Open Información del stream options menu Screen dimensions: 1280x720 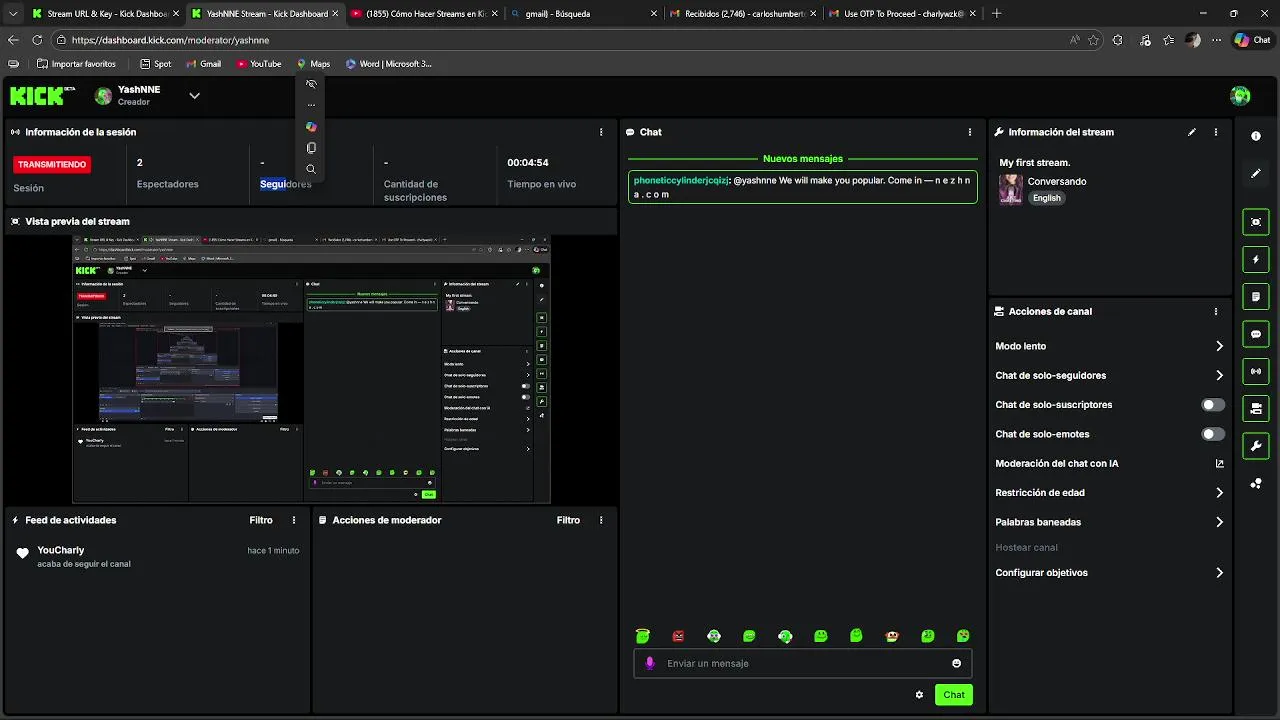click(x=1216, y=132)
